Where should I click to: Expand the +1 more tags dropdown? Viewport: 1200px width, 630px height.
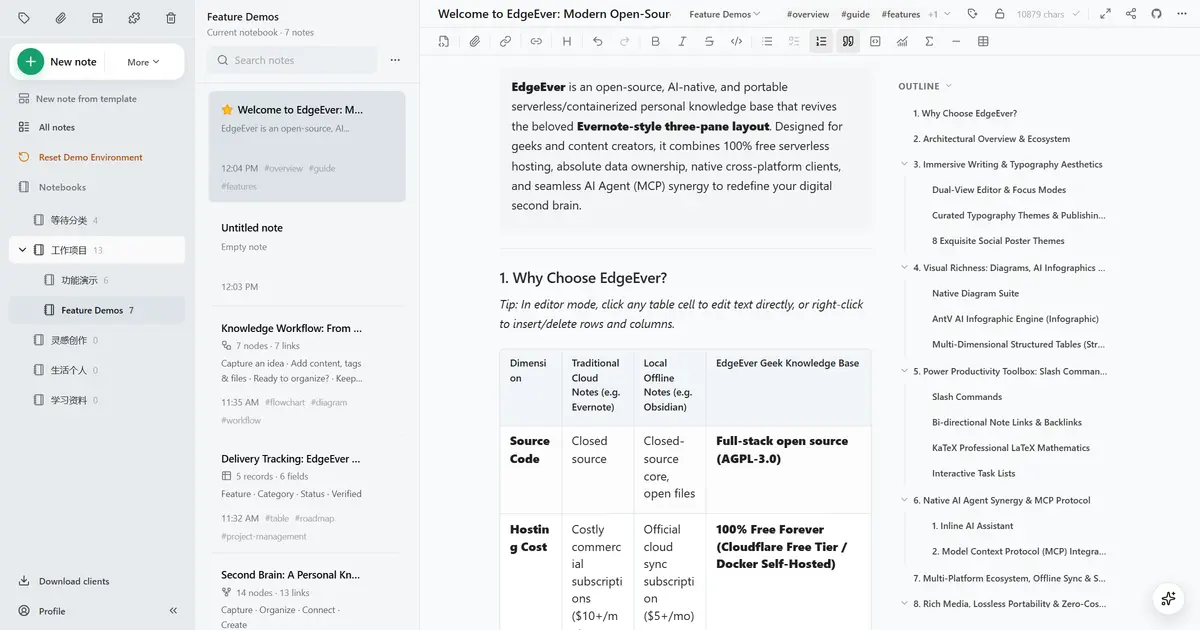pos(939,14)
